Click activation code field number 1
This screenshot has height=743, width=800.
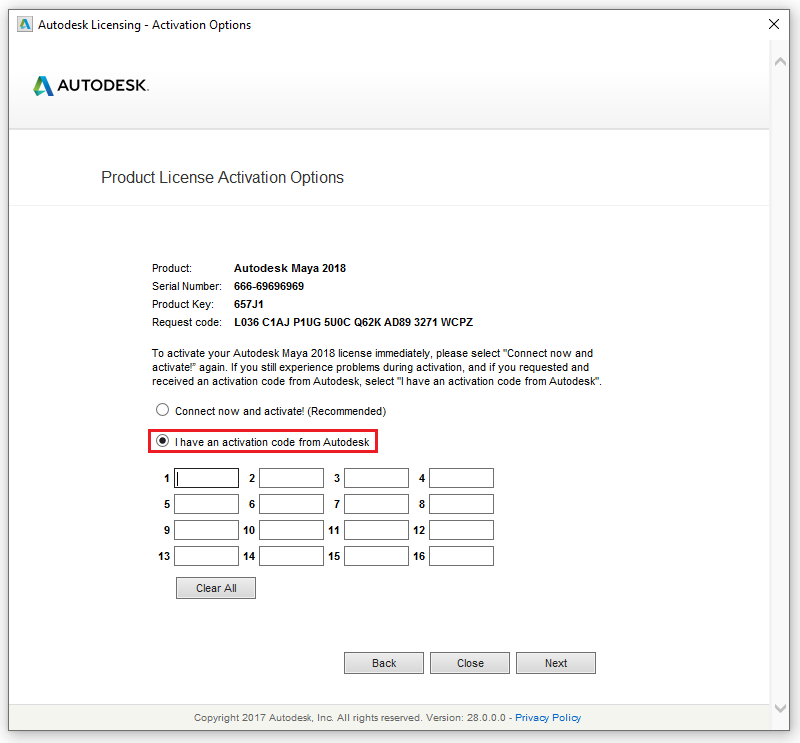pos(206,477)
